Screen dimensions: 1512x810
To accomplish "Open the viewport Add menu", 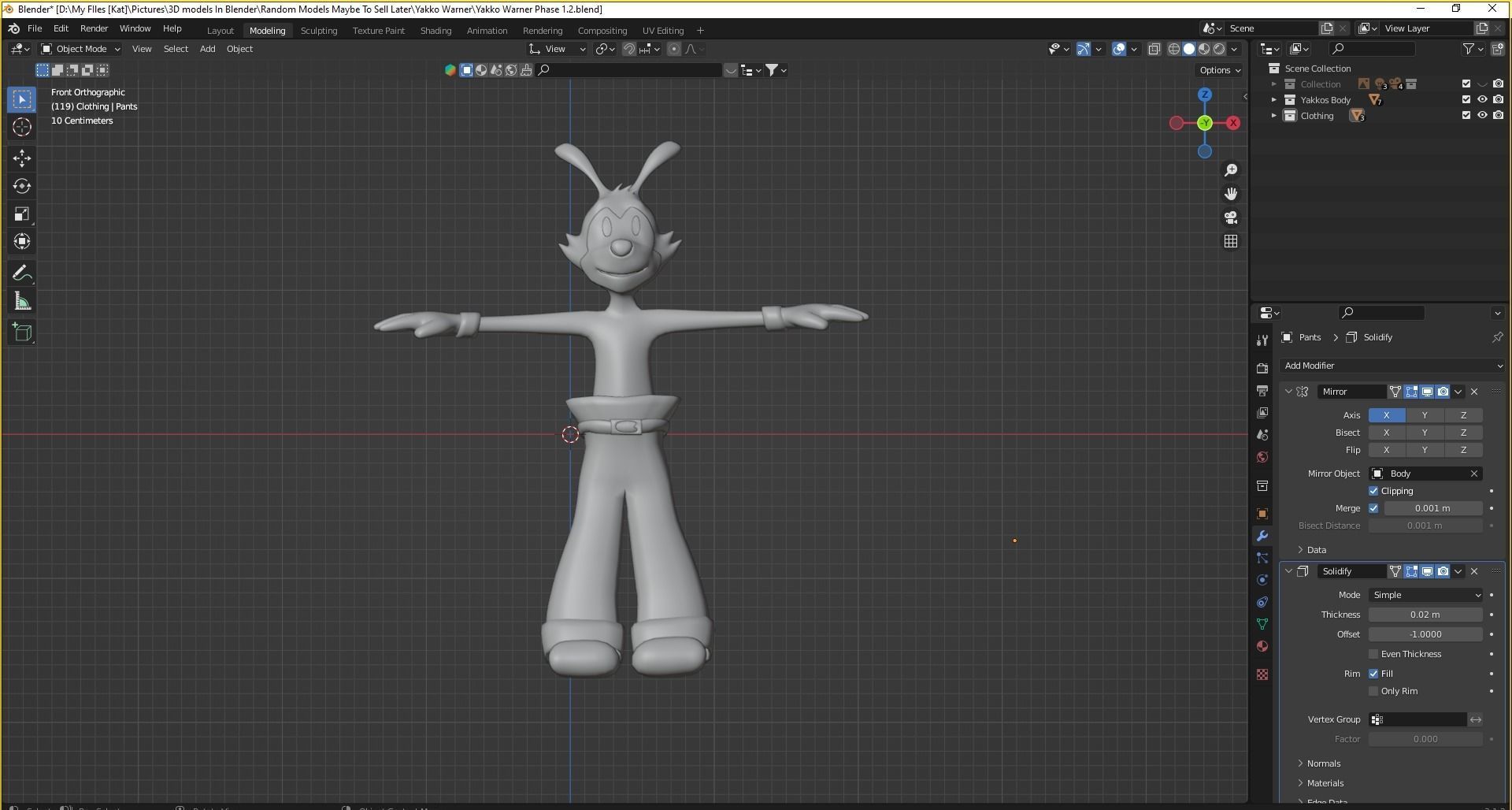I will [x=207, y=49].
